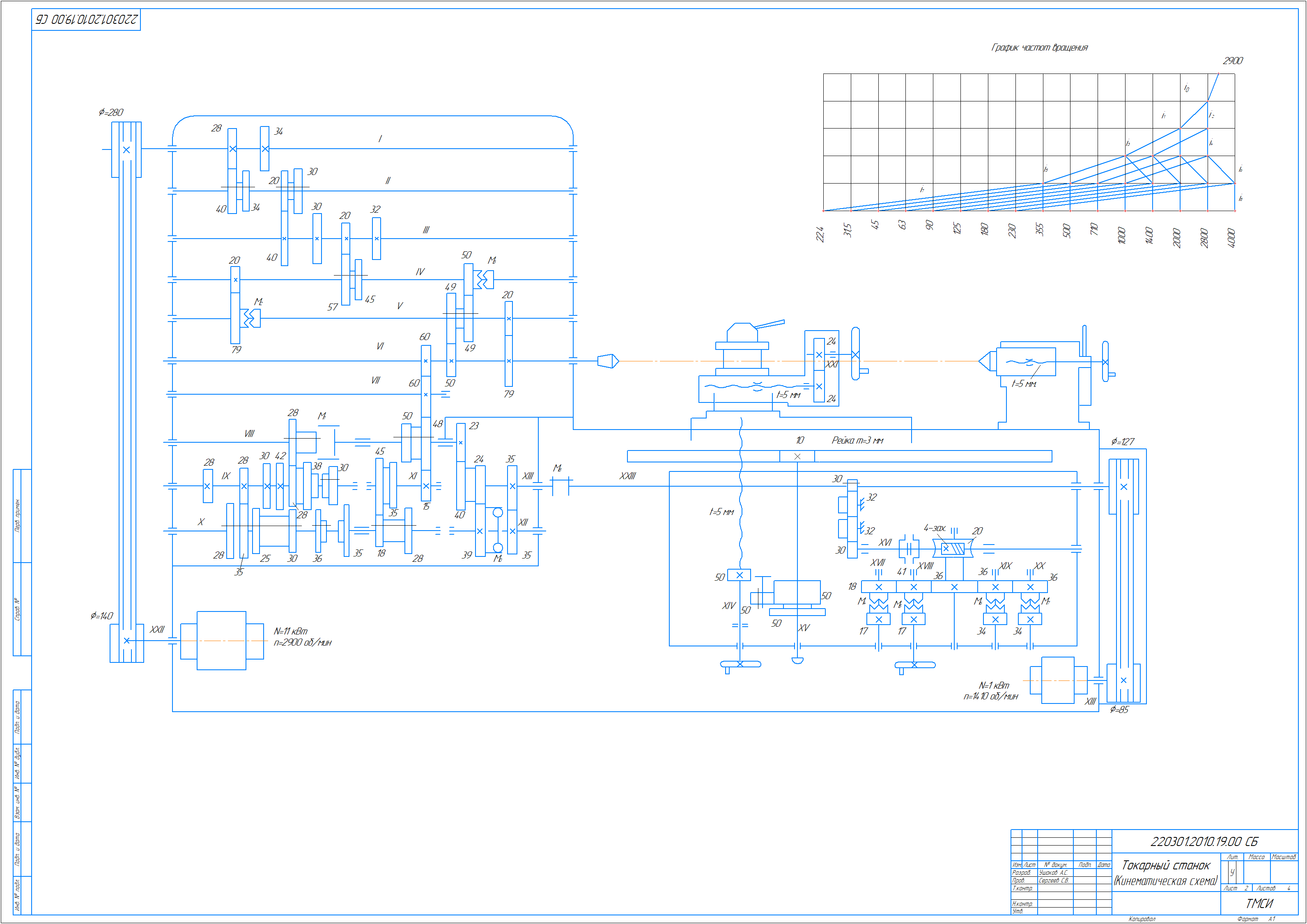The height and width of the screenshot is (924, 1307).
Task: Click the rotated drawing number at top-left
Action: click(87, 19)
